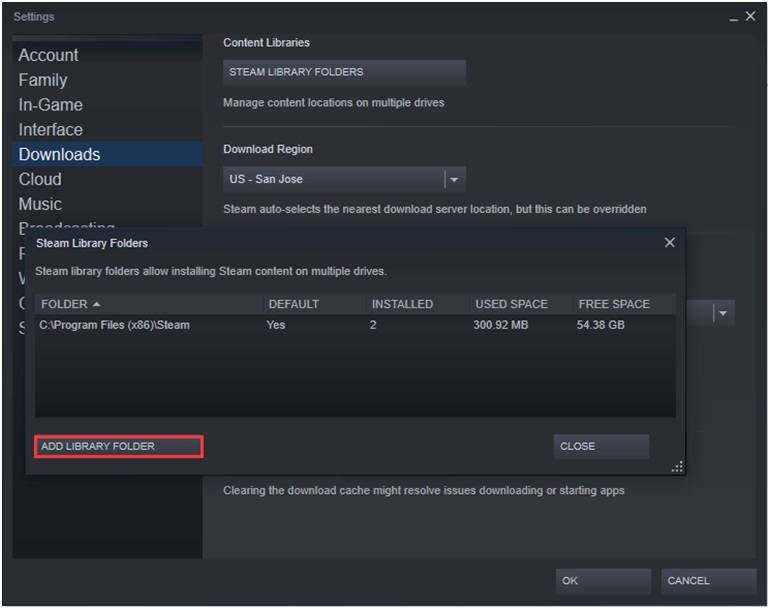This screenshot has height=609, width=770.
Task: Click the dialog resize grip icon
Action: (677, 467)
